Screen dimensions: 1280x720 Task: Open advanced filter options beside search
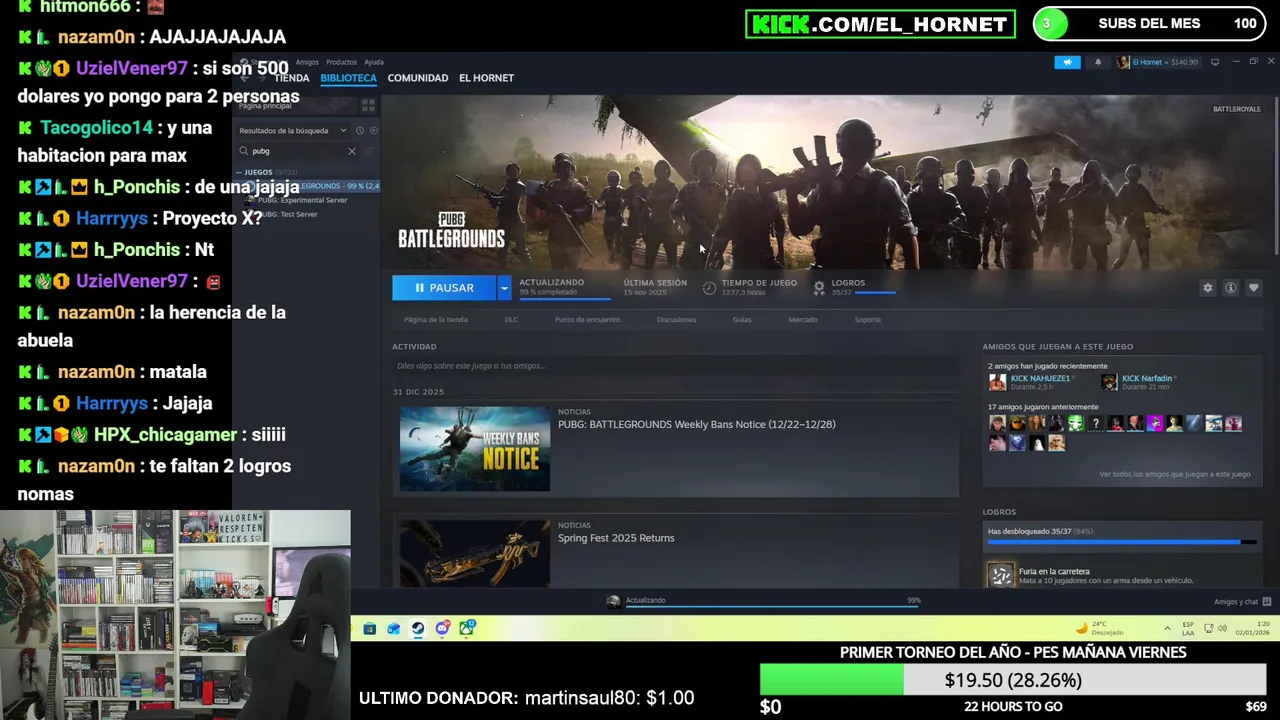point(369,151)
